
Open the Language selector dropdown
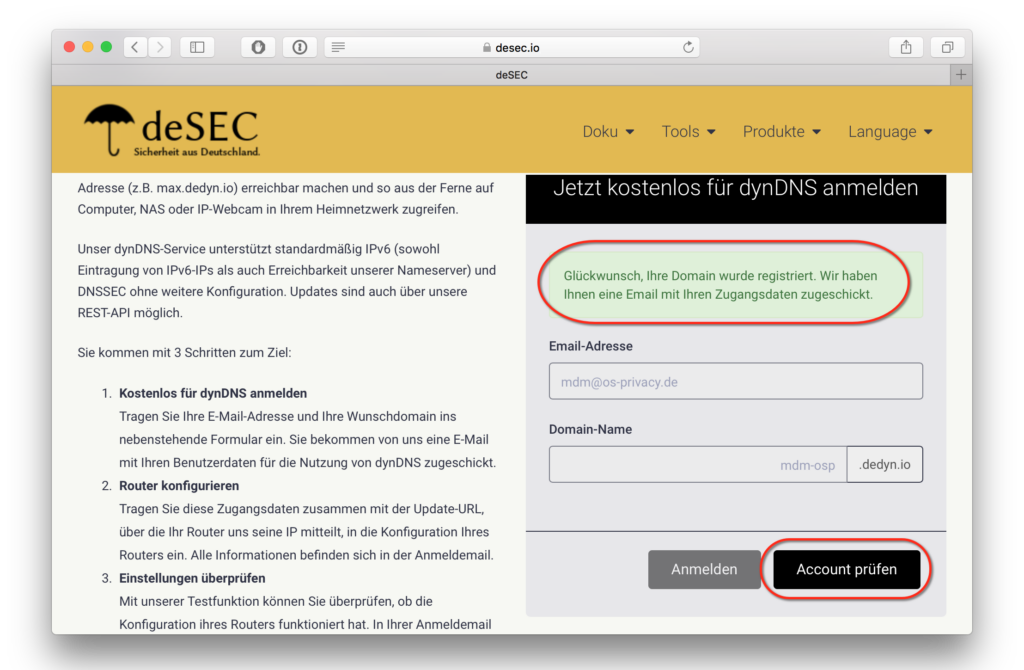[x=890, y=132]
